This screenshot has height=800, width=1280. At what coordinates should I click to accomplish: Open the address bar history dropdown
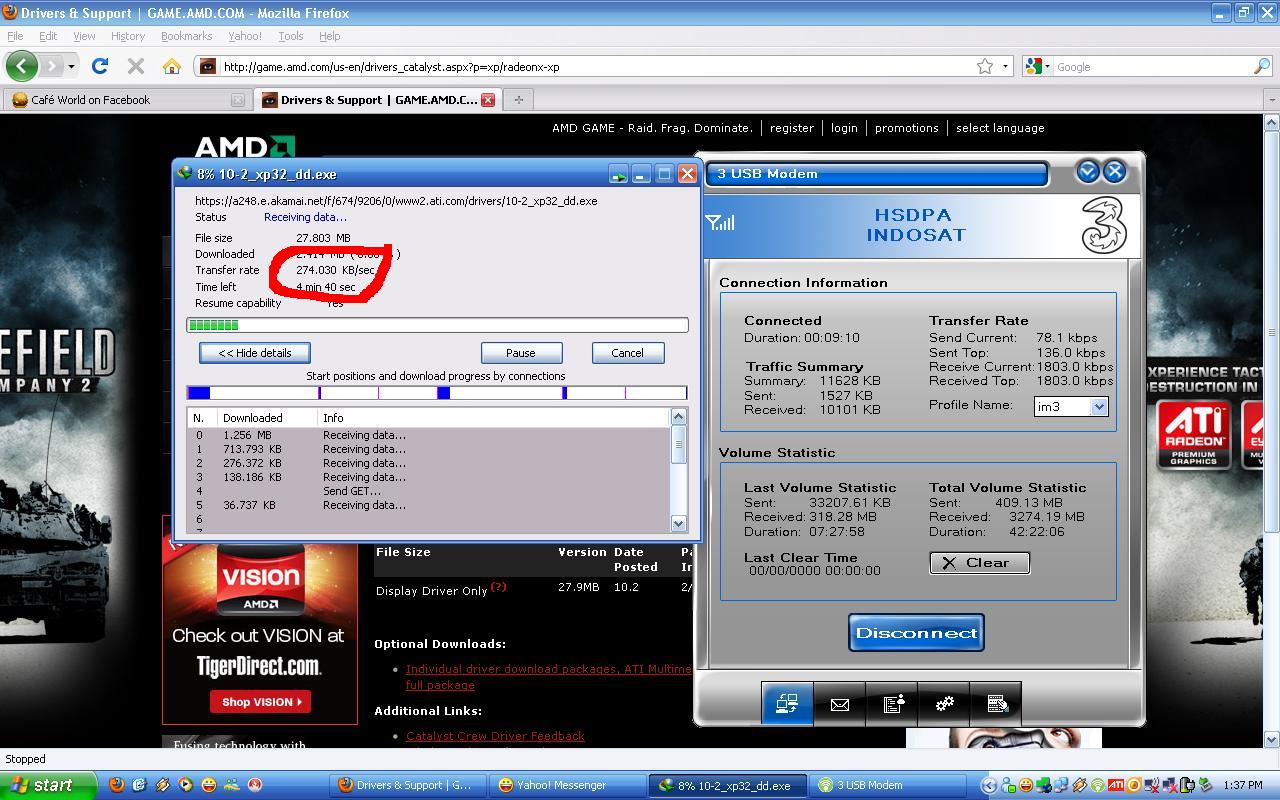(x=1005, y=67)
